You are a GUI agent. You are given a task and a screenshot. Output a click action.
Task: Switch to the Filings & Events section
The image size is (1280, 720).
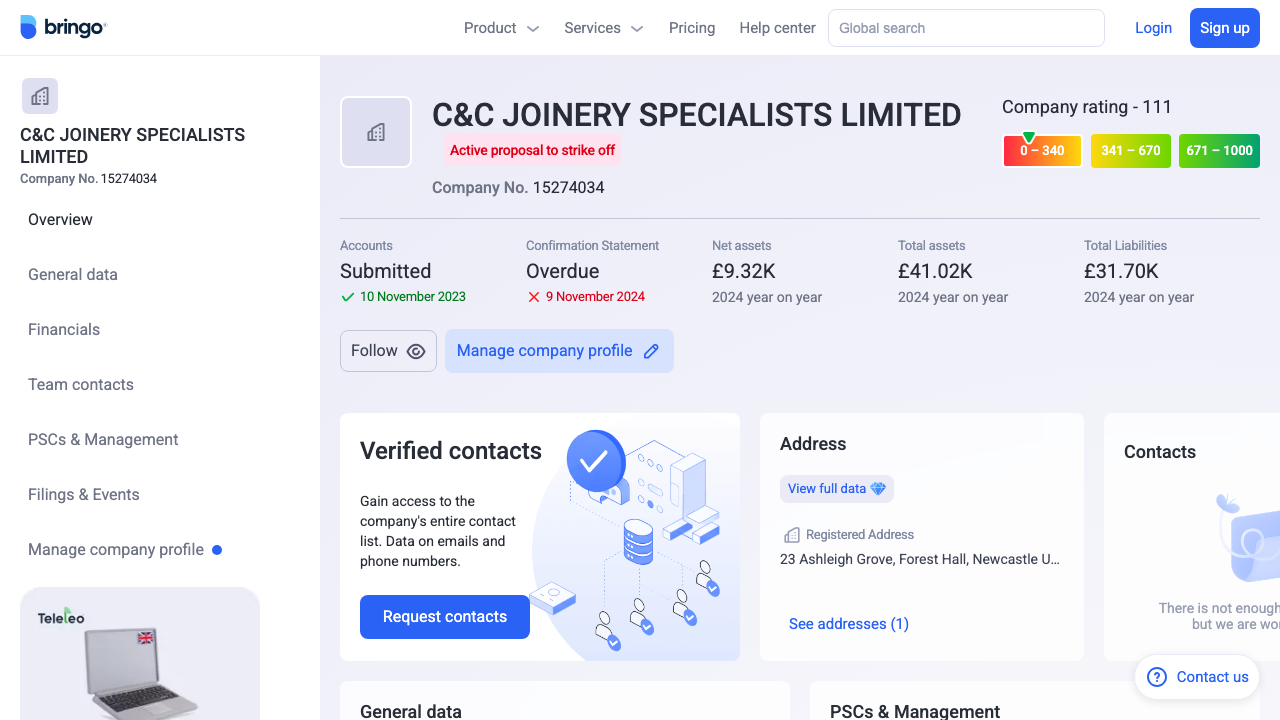[83, 494]
